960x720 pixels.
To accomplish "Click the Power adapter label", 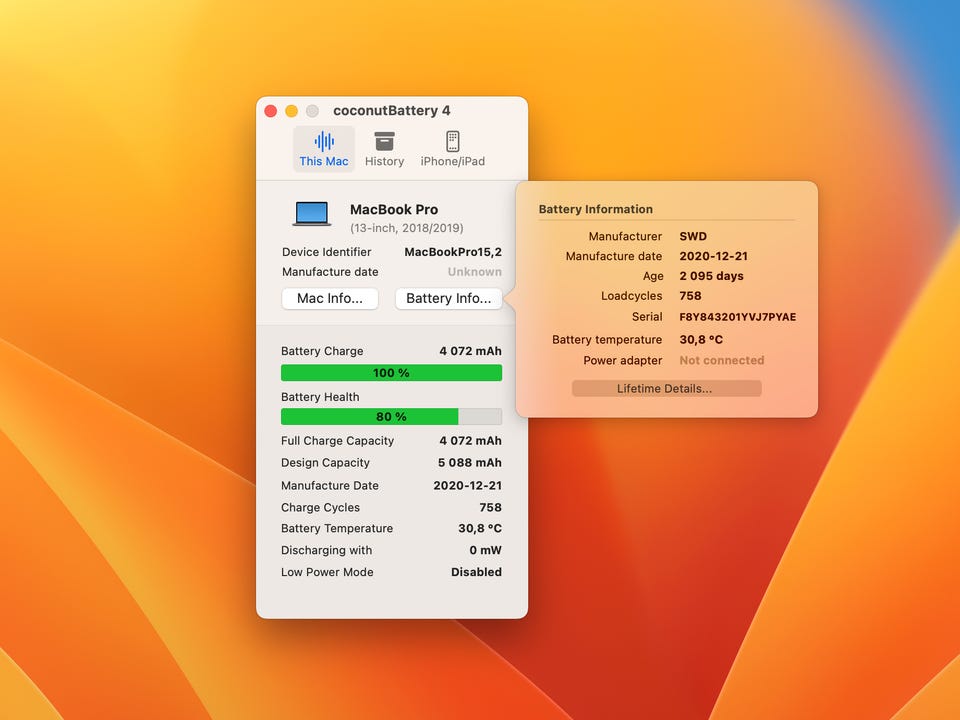I will click(x=623, y=360).
